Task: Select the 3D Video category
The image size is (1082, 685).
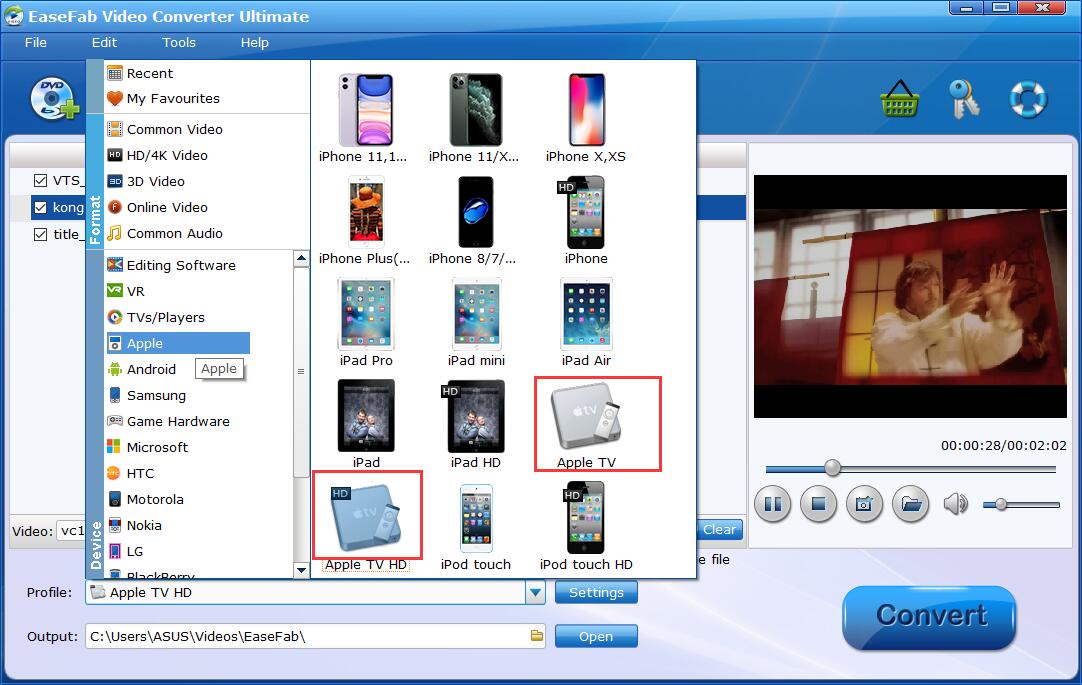Action: (x=146, y=181)
